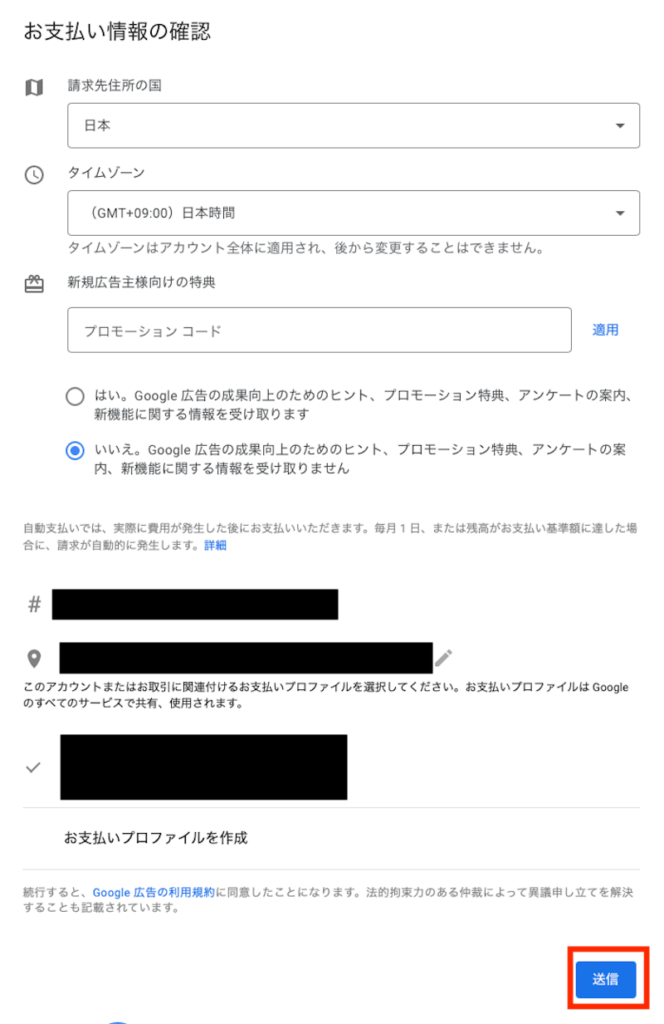Click the location pin address icon

35,659
